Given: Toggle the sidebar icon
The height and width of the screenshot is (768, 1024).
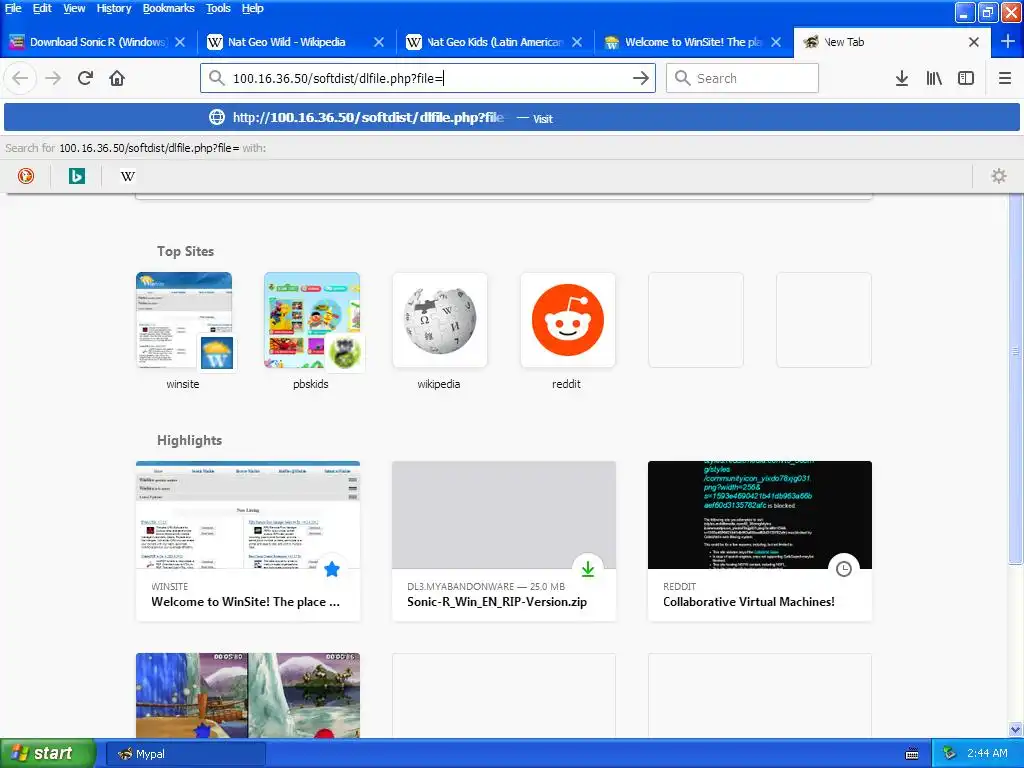Looking at the screenshot, I should tap(966, 78).
